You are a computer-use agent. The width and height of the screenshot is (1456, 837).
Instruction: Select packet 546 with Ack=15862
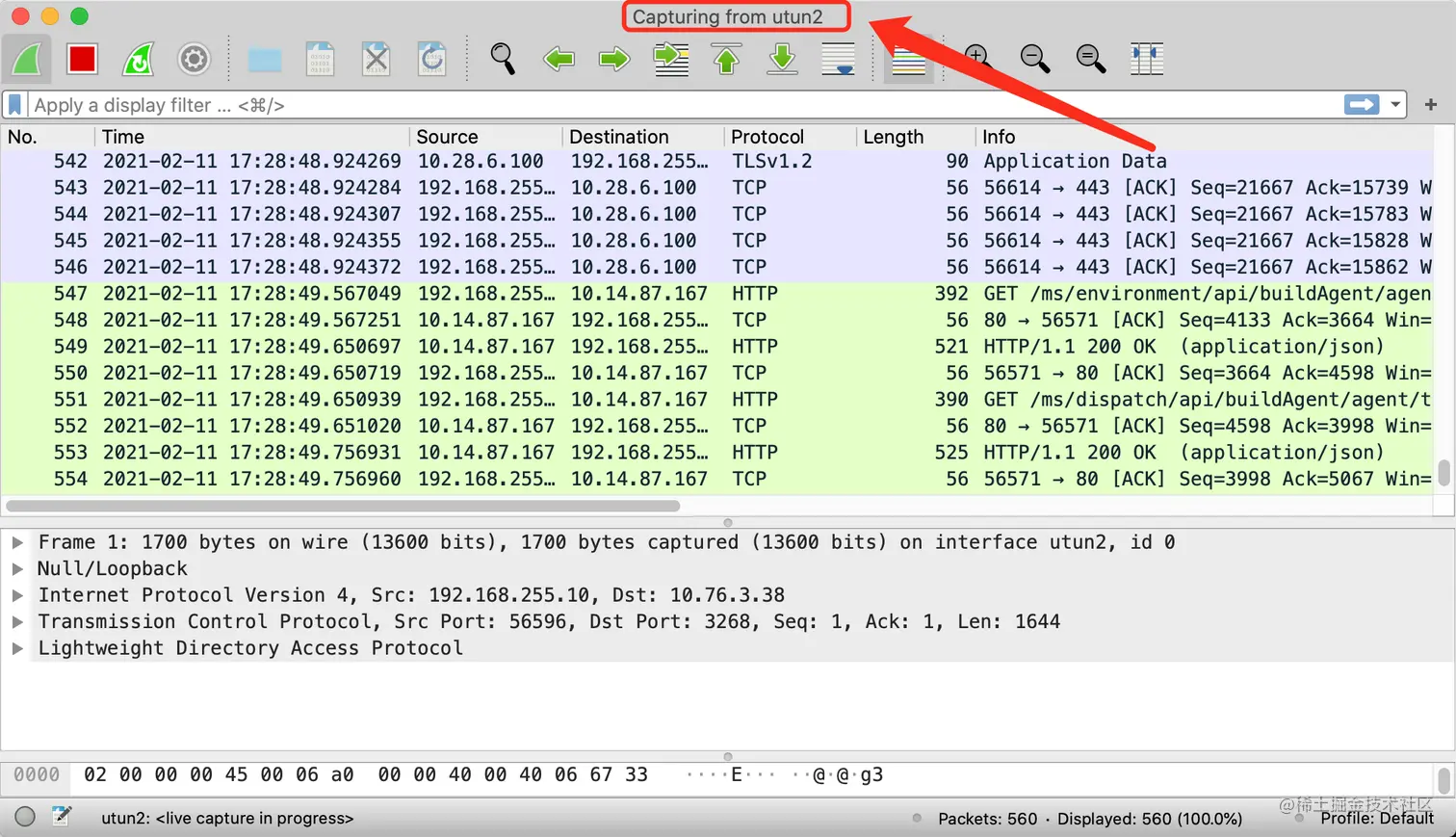click(x=716, y=267)
